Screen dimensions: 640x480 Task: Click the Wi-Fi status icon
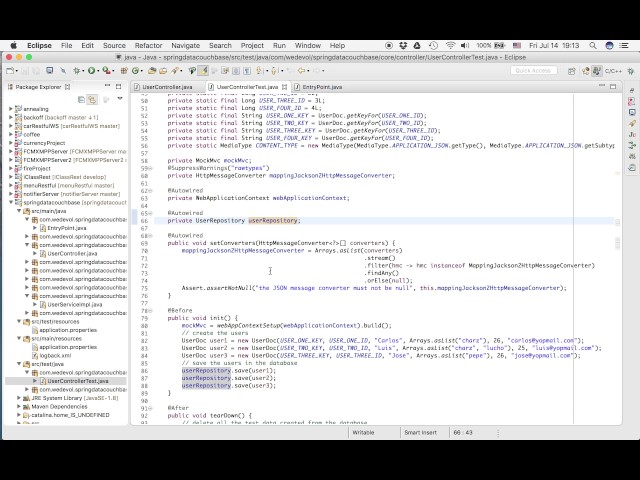(450, 45)
